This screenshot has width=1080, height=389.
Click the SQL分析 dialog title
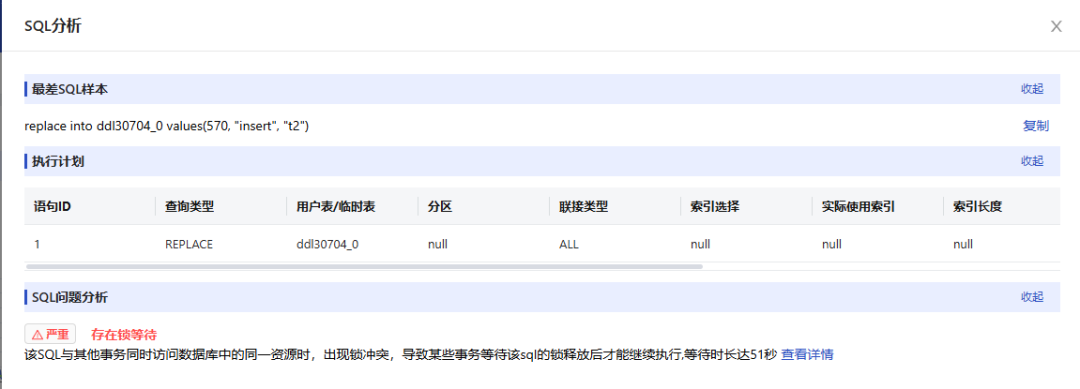pyautogui.click(x=53, y=26)
